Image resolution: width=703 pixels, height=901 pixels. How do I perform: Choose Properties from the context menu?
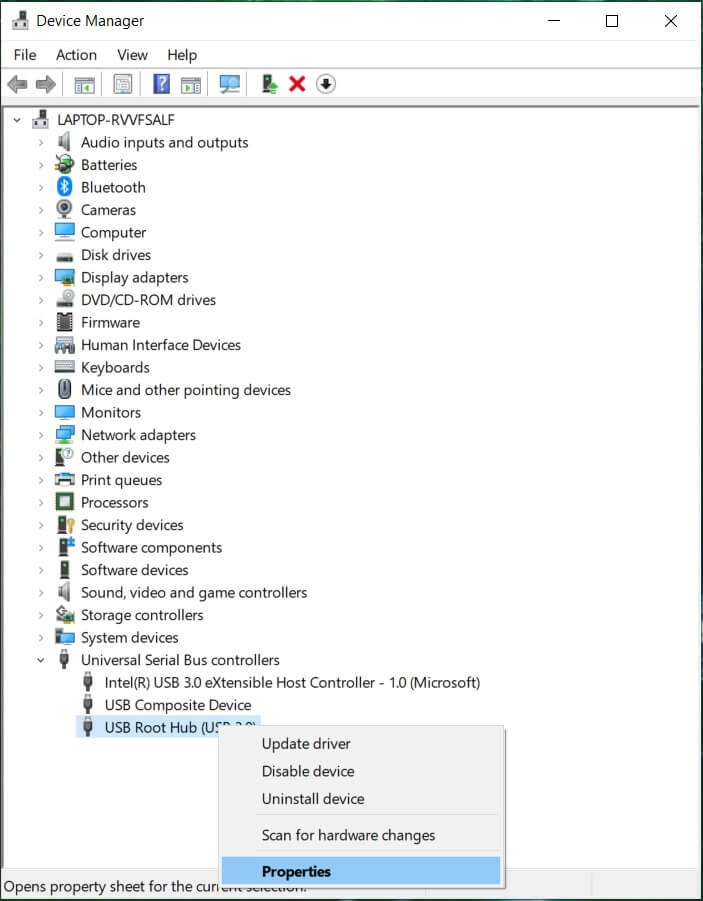pyautogui.click(x=296, y=871)
